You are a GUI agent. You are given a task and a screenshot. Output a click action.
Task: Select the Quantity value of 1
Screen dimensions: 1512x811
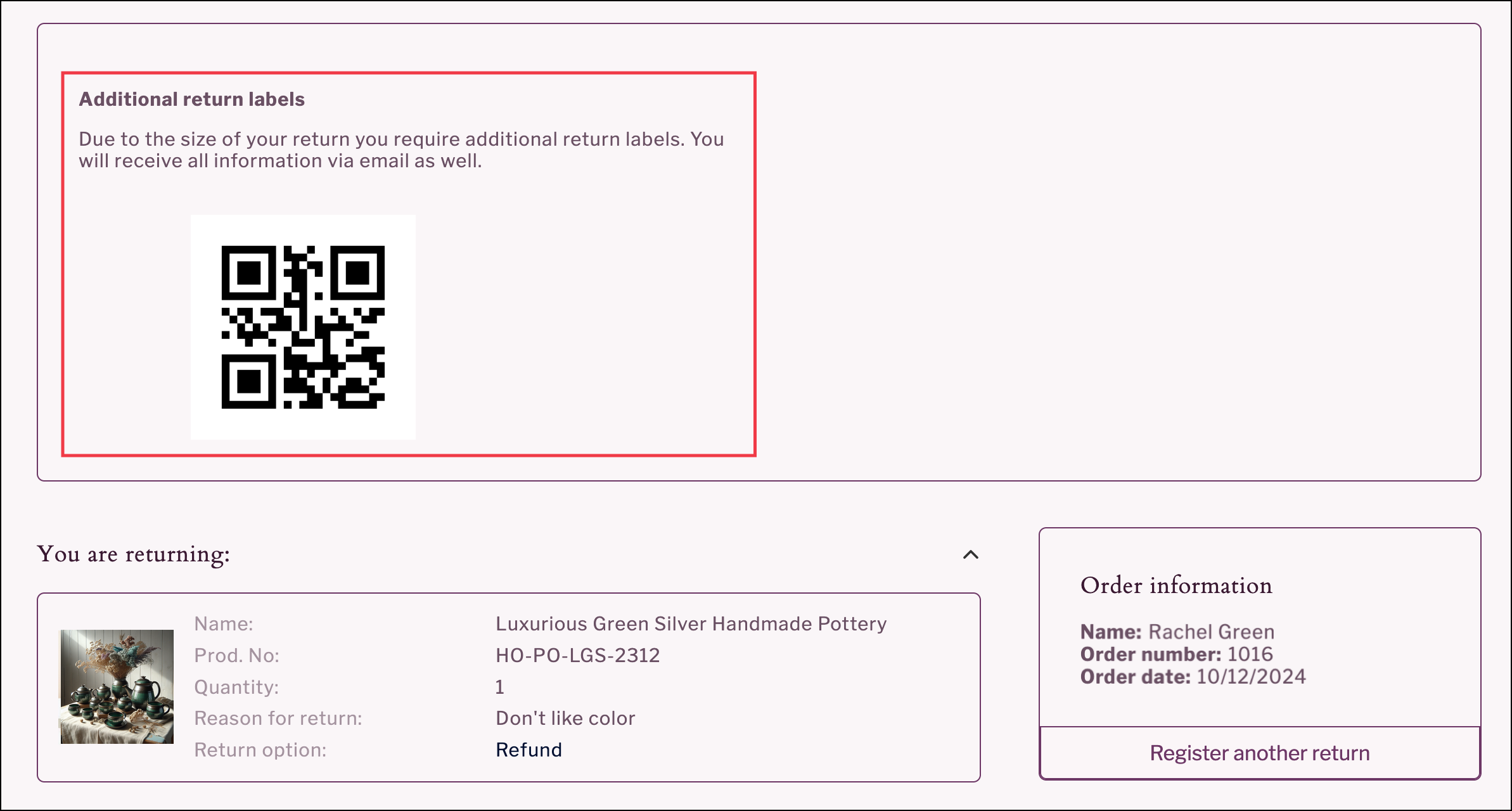coord(500,686)
